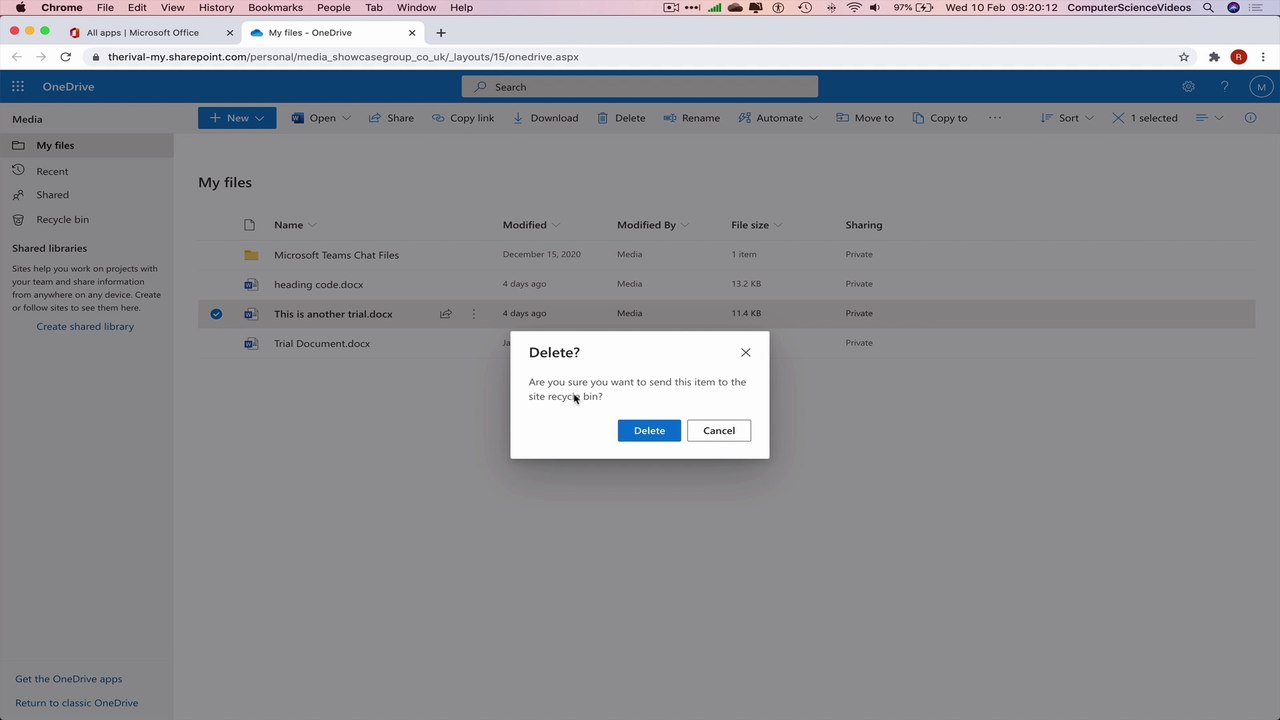
Task: Open more actions dots for This is another trial.docx
Action: click(474, 314)
